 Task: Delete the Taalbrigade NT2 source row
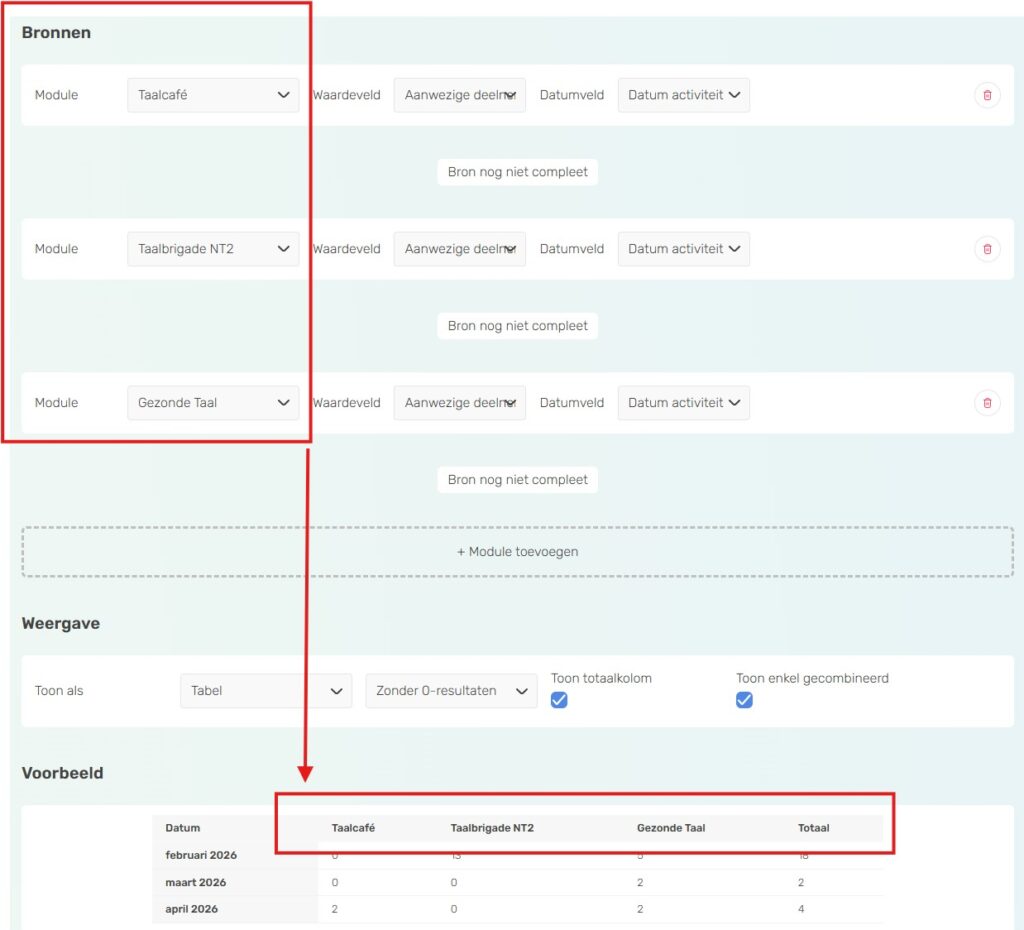987,249
